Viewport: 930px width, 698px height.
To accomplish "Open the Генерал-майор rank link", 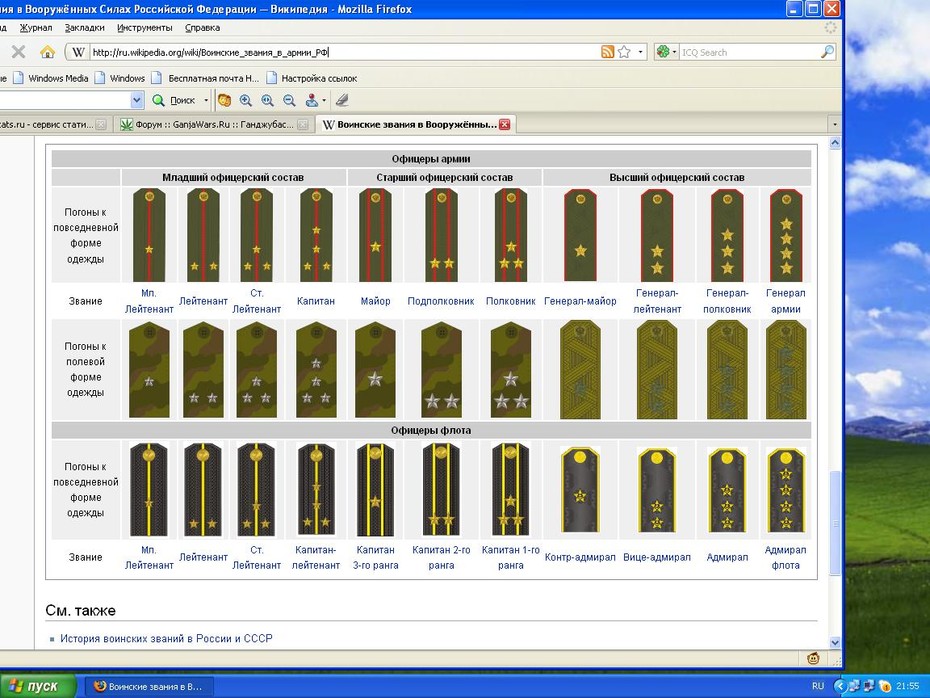I will (580, 301).
